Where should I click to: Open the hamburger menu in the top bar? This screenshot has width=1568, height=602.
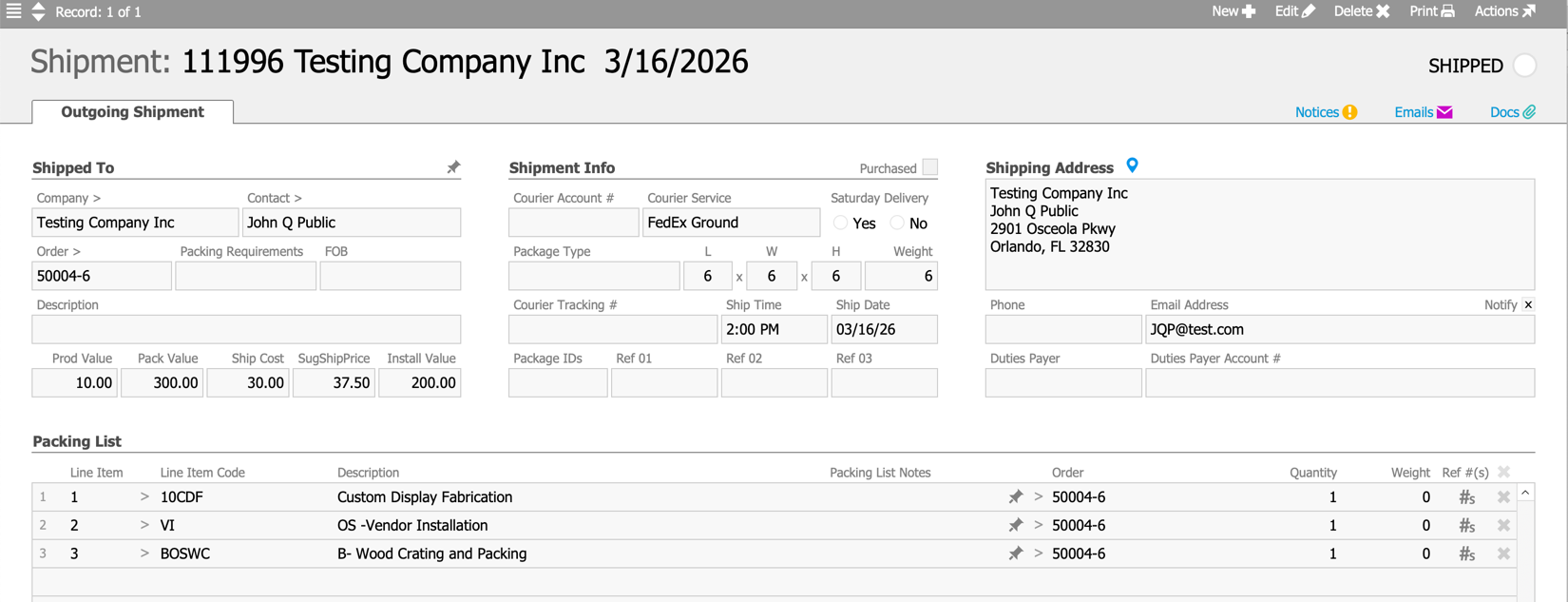13,11
